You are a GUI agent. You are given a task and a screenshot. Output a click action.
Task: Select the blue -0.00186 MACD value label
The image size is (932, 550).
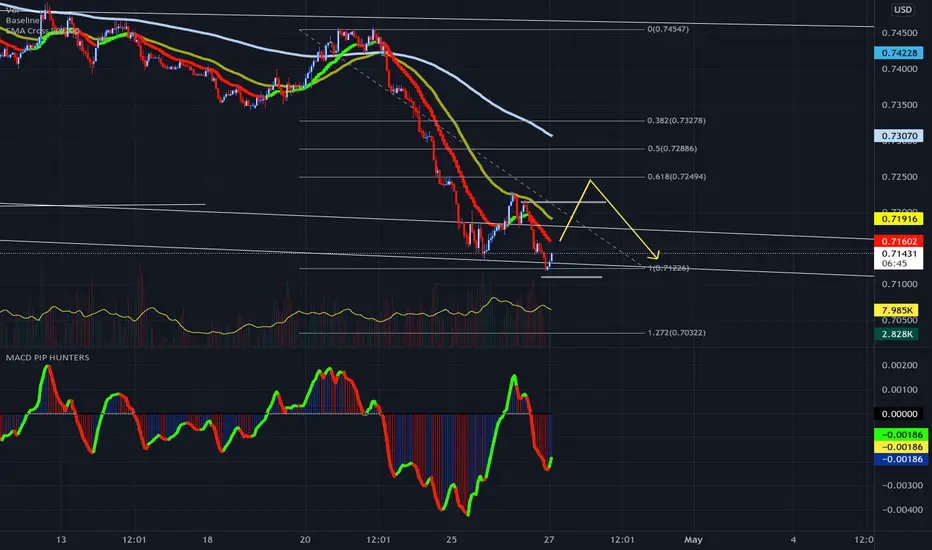tap(899, 459)
